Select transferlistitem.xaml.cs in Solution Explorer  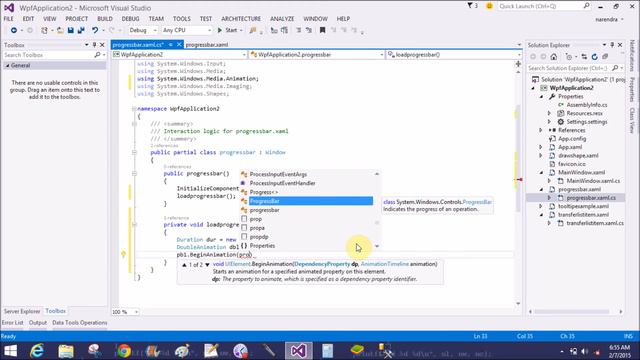[x=594, y=223]
